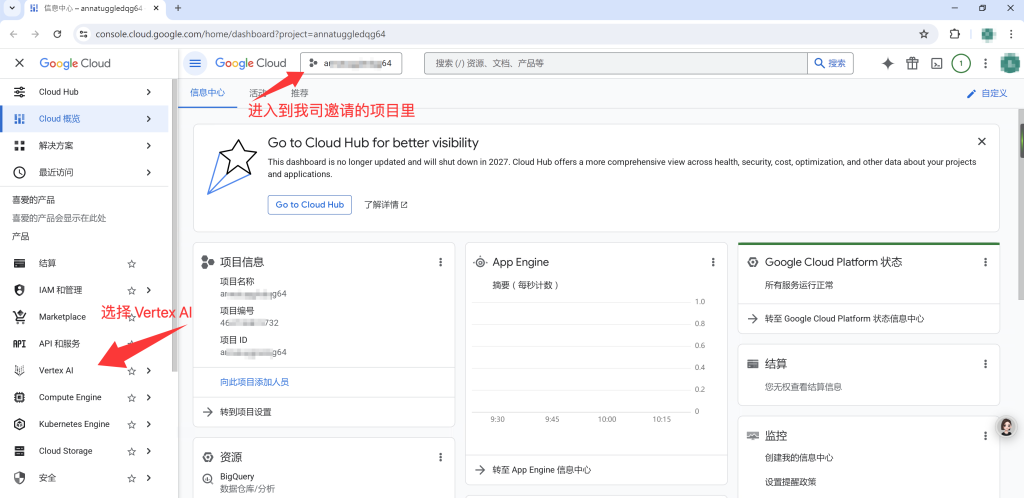The height and width of the screenshot is (498, 1024).
Task: Click 创建我的信息中心 link
Action: [799, 458]
